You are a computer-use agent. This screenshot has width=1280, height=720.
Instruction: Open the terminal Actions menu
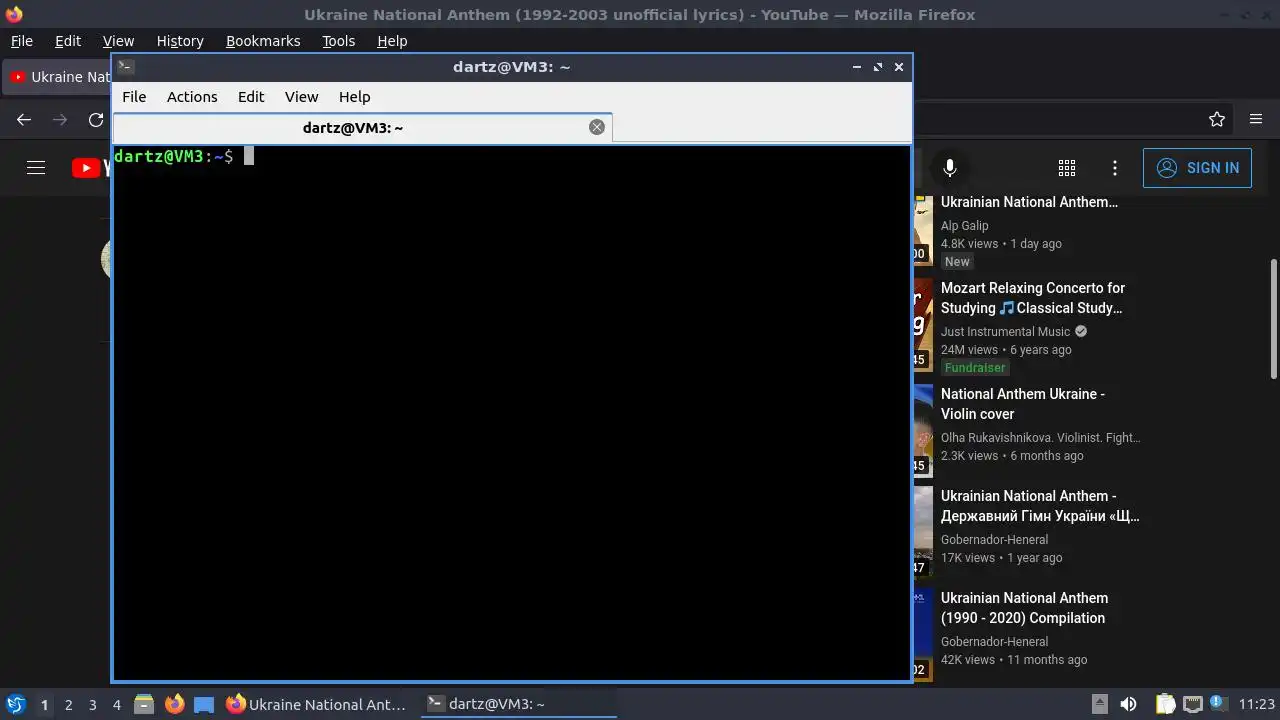coord(192,97)
